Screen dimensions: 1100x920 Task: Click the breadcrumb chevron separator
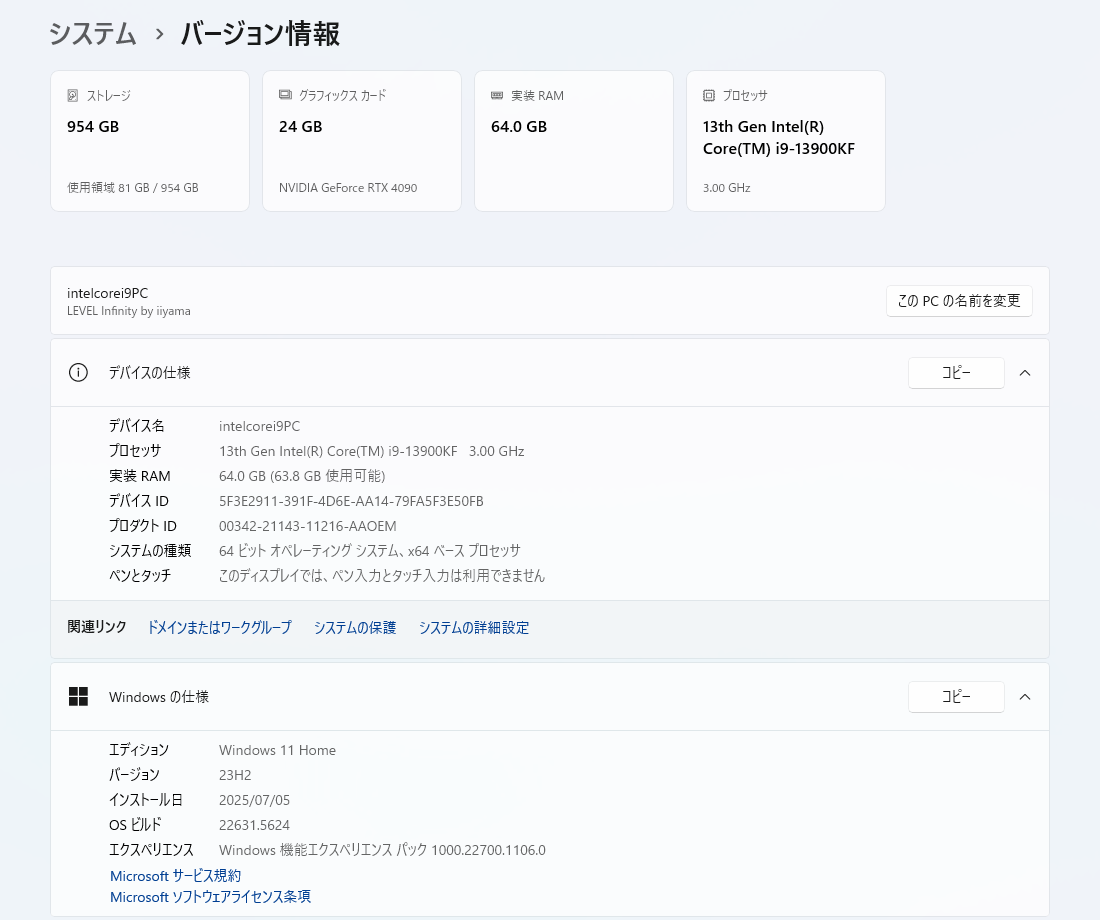tap(159, 34)
